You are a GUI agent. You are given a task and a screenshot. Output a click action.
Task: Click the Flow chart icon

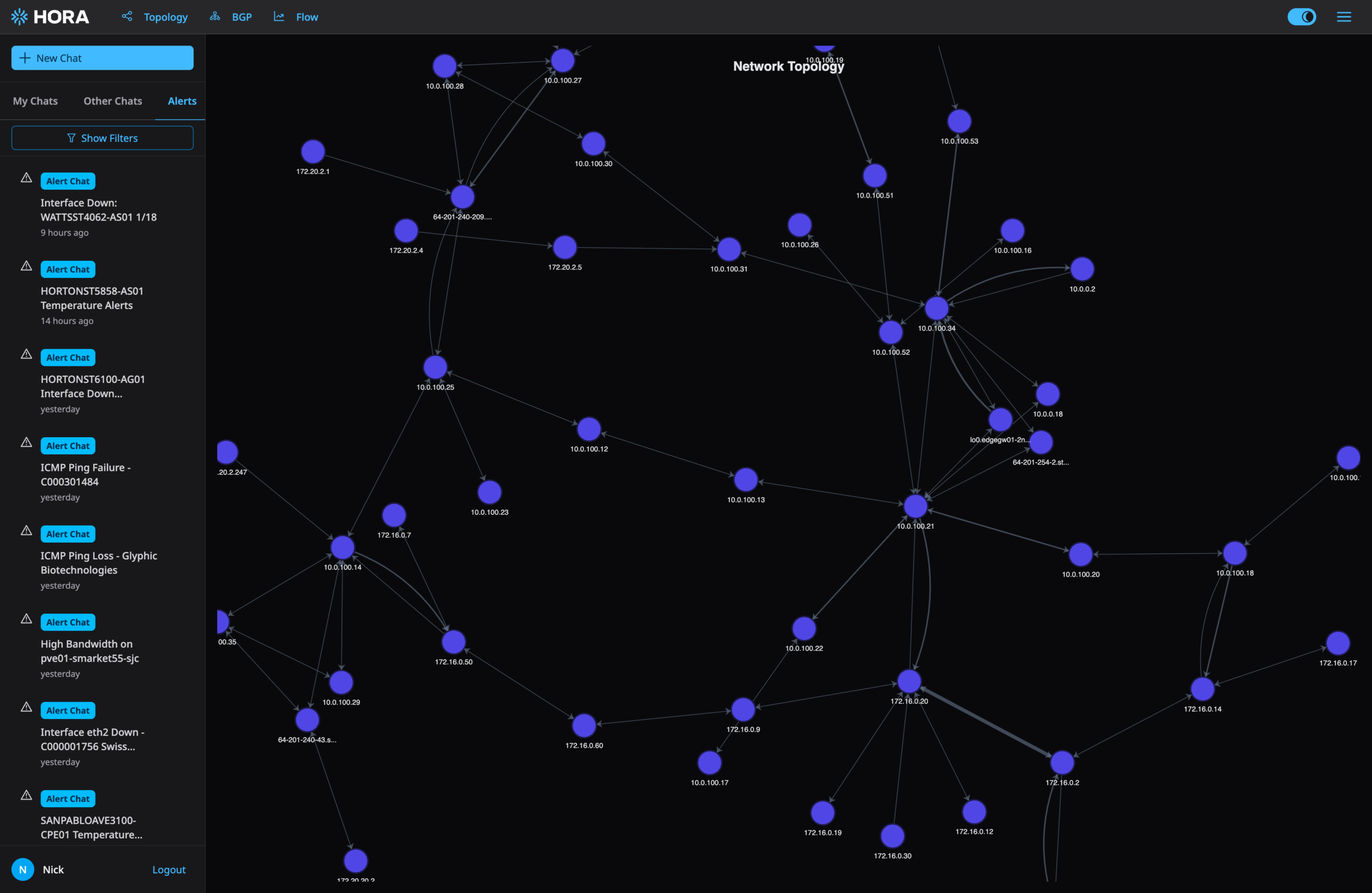(x=279, y=16)
